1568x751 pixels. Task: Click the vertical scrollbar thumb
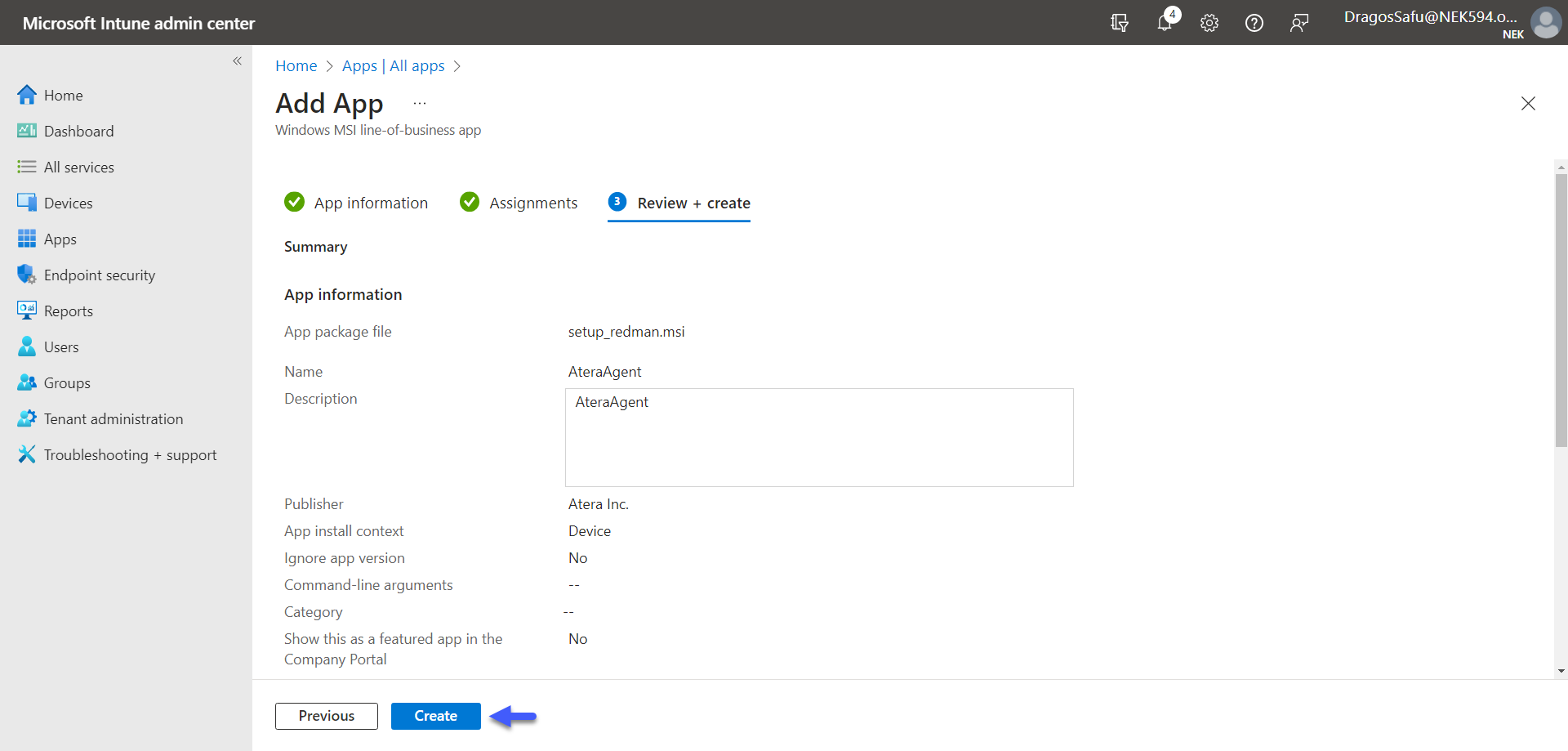[x=1561, y=311]
